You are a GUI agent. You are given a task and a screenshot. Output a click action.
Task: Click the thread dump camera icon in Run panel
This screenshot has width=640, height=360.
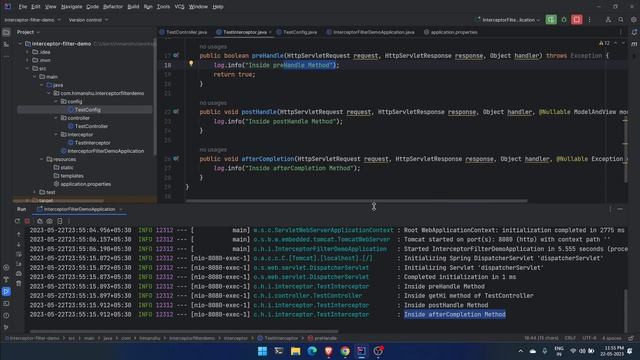49,221
